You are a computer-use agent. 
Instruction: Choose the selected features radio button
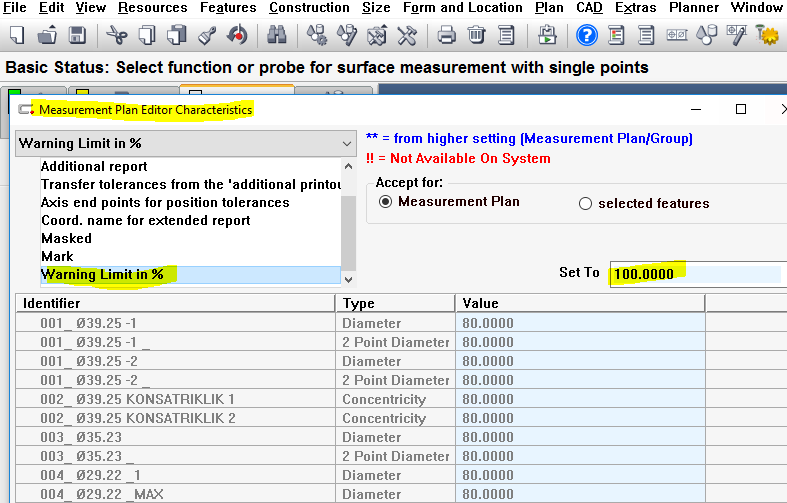tap(586, 204)
